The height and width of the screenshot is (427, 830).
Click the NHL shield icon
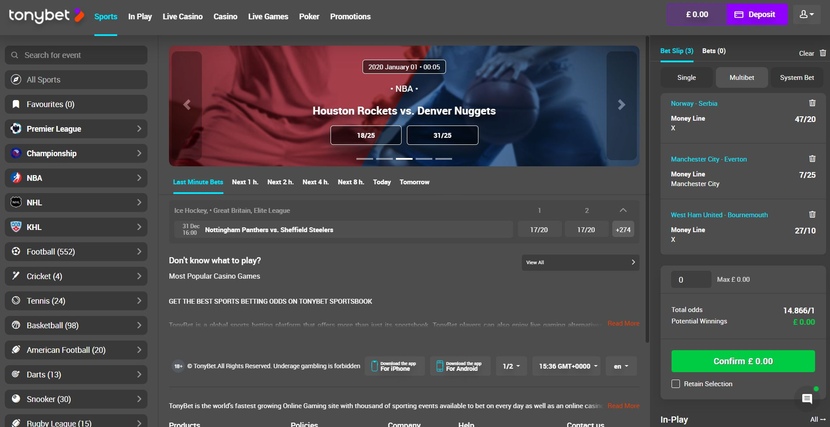pos(16,202)
